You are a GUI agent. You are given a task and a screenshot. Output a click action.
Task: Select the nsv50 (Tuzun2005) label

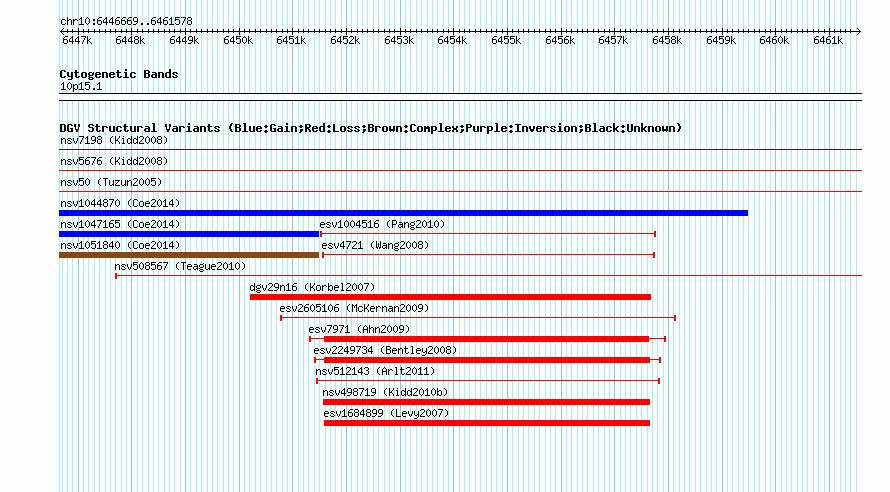pyautogui.click(x=111, y=182)
